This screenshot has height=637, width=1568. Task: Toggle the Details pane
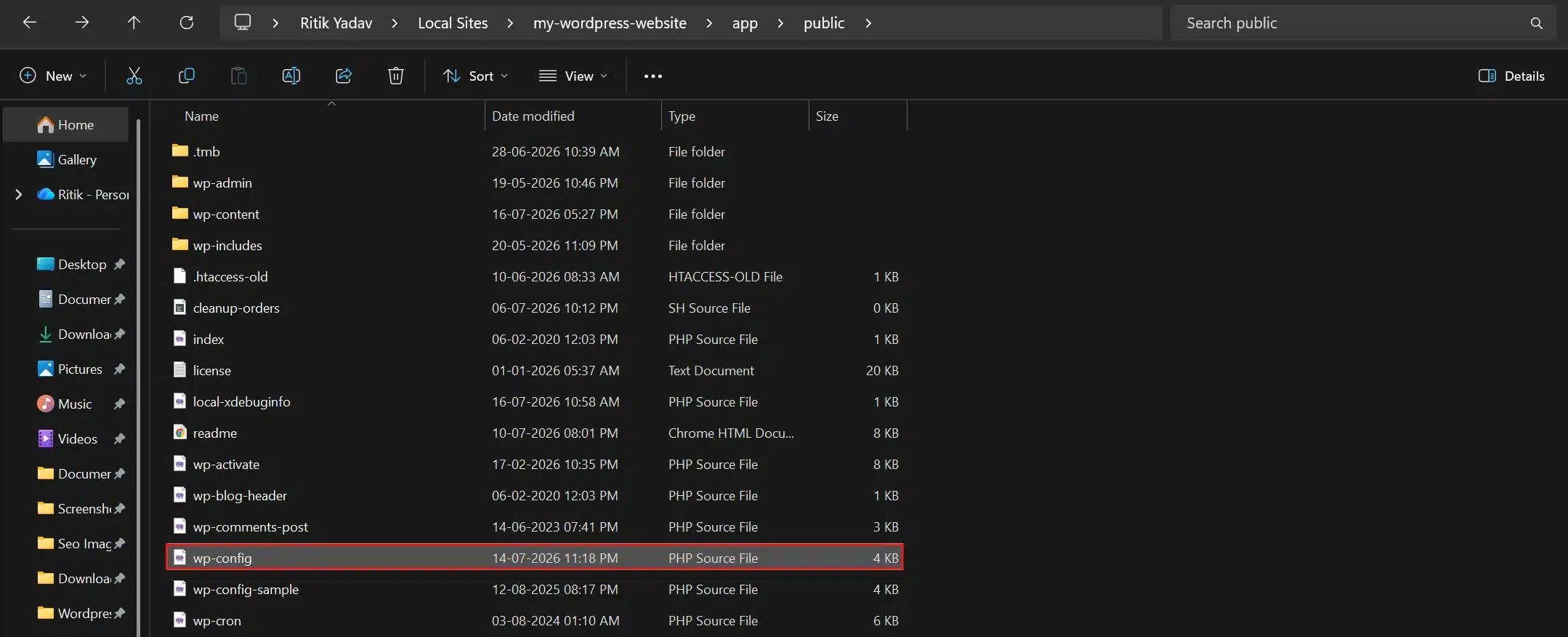click(x=1511, y=76)
